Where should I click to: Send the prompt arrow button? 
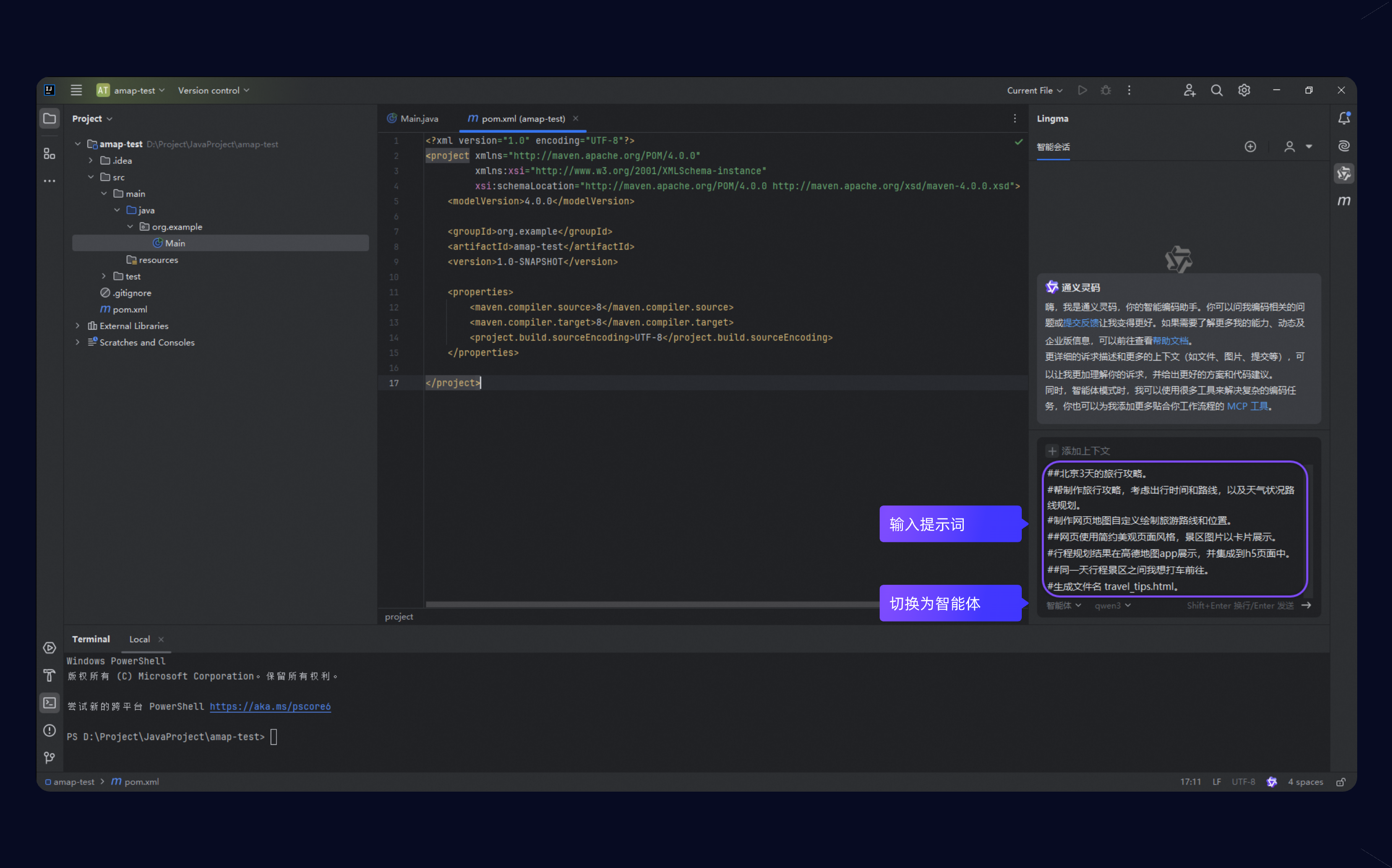coord(1306,605)
